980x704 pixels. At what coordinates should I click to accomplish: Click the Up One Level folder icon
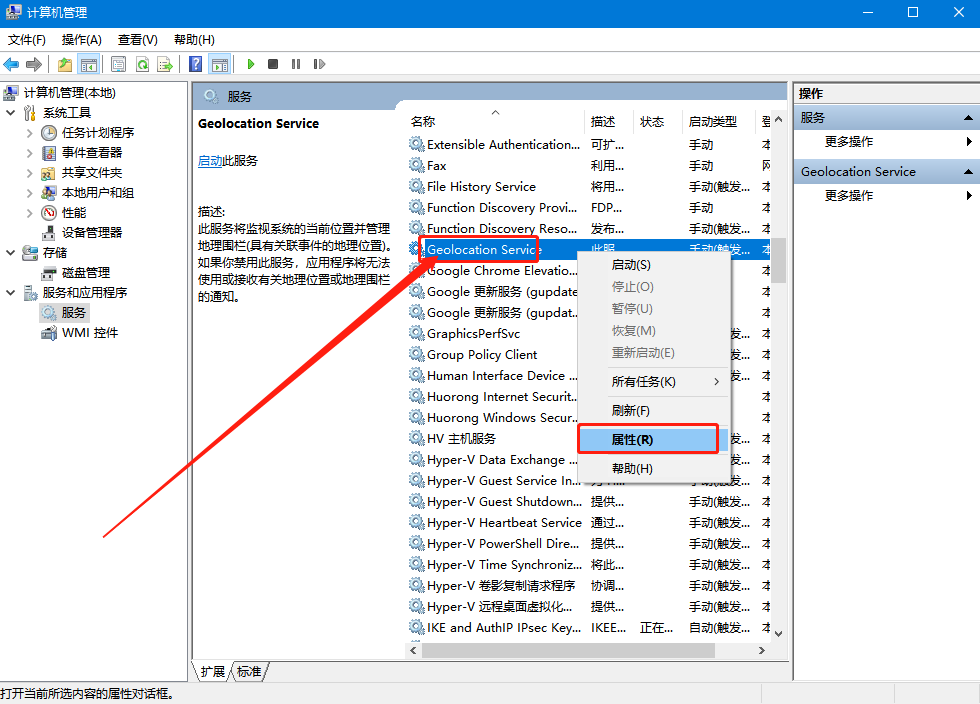tap(65, 64)
